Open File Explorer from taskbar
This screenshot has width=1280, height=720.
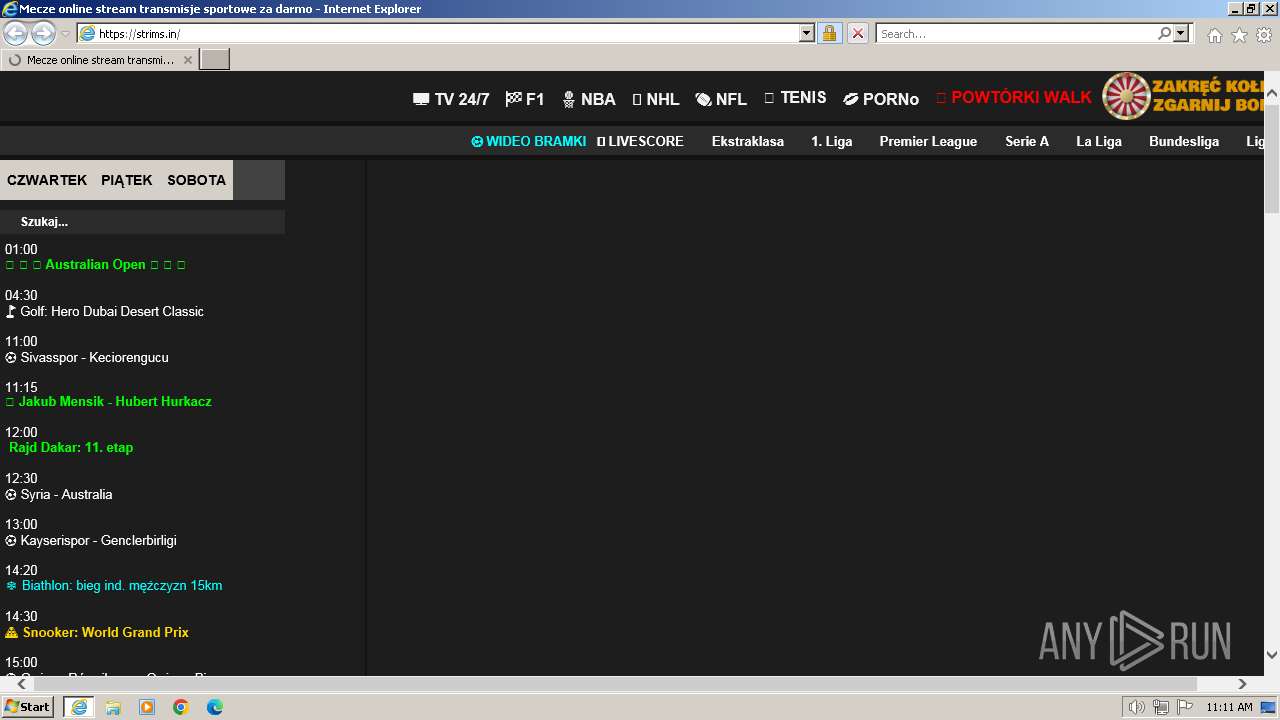pos(113,707)
